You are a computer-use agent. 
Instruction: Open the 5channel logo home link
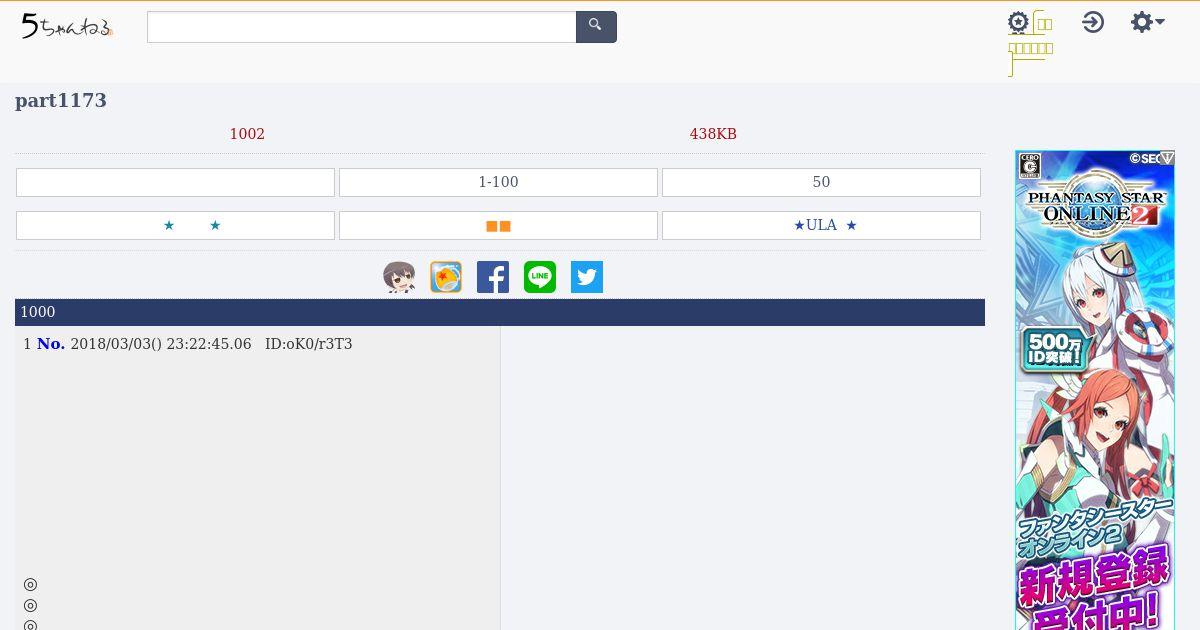pos(67,27)
